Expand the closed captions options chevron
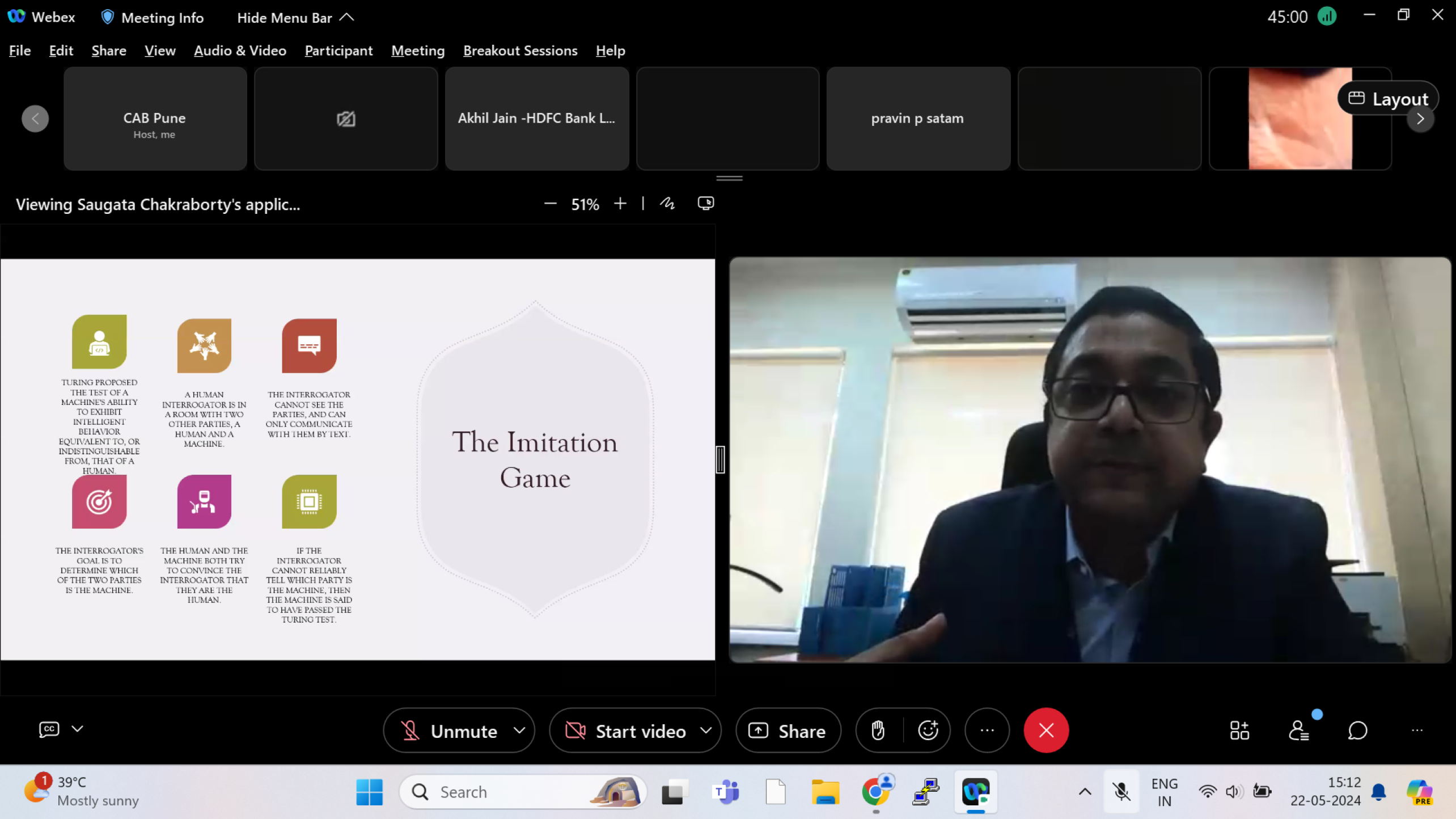 [78, 729]
